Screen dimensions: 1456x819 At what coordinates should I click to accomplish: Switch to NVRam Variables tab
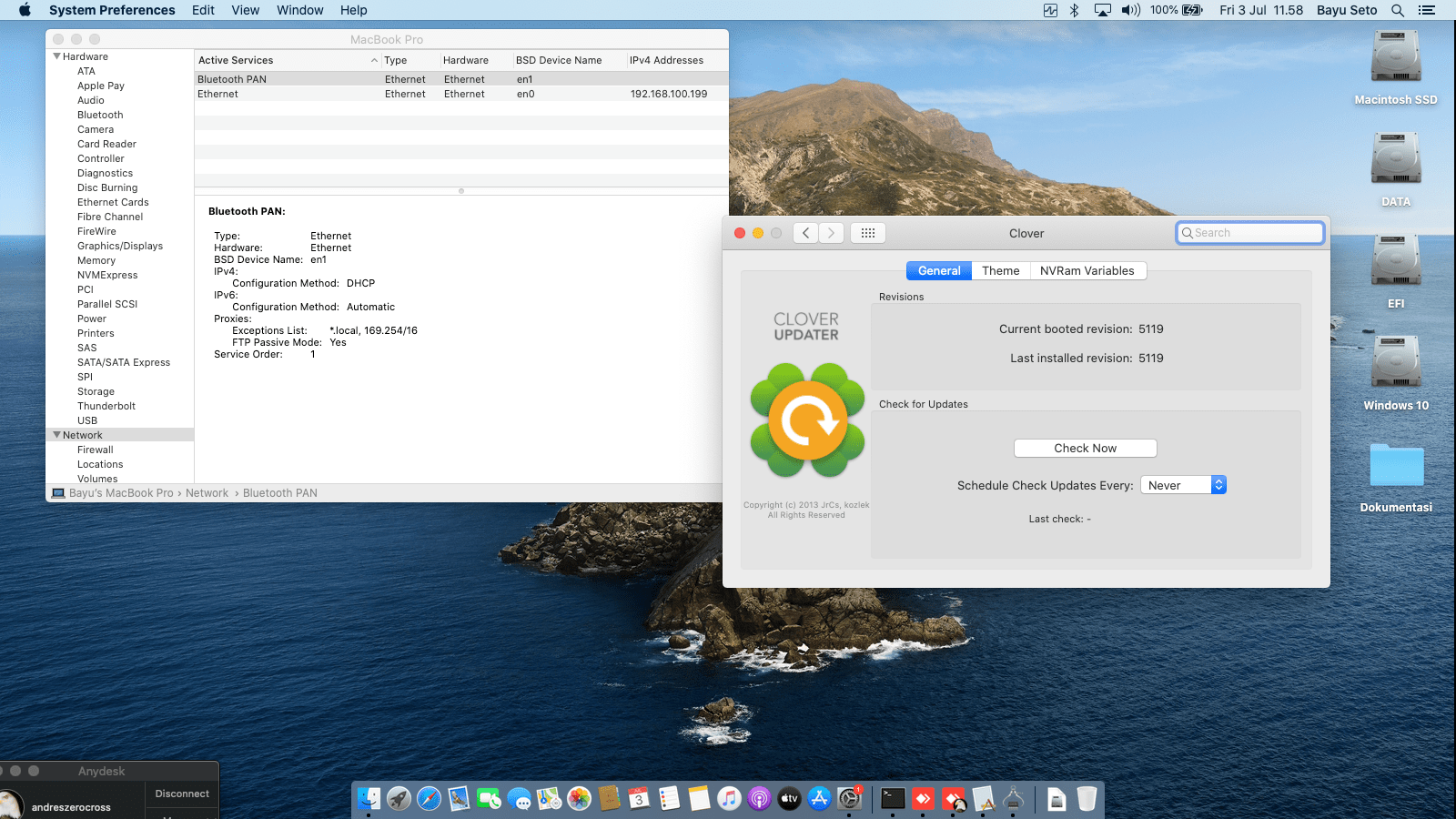pos(1087,270)
